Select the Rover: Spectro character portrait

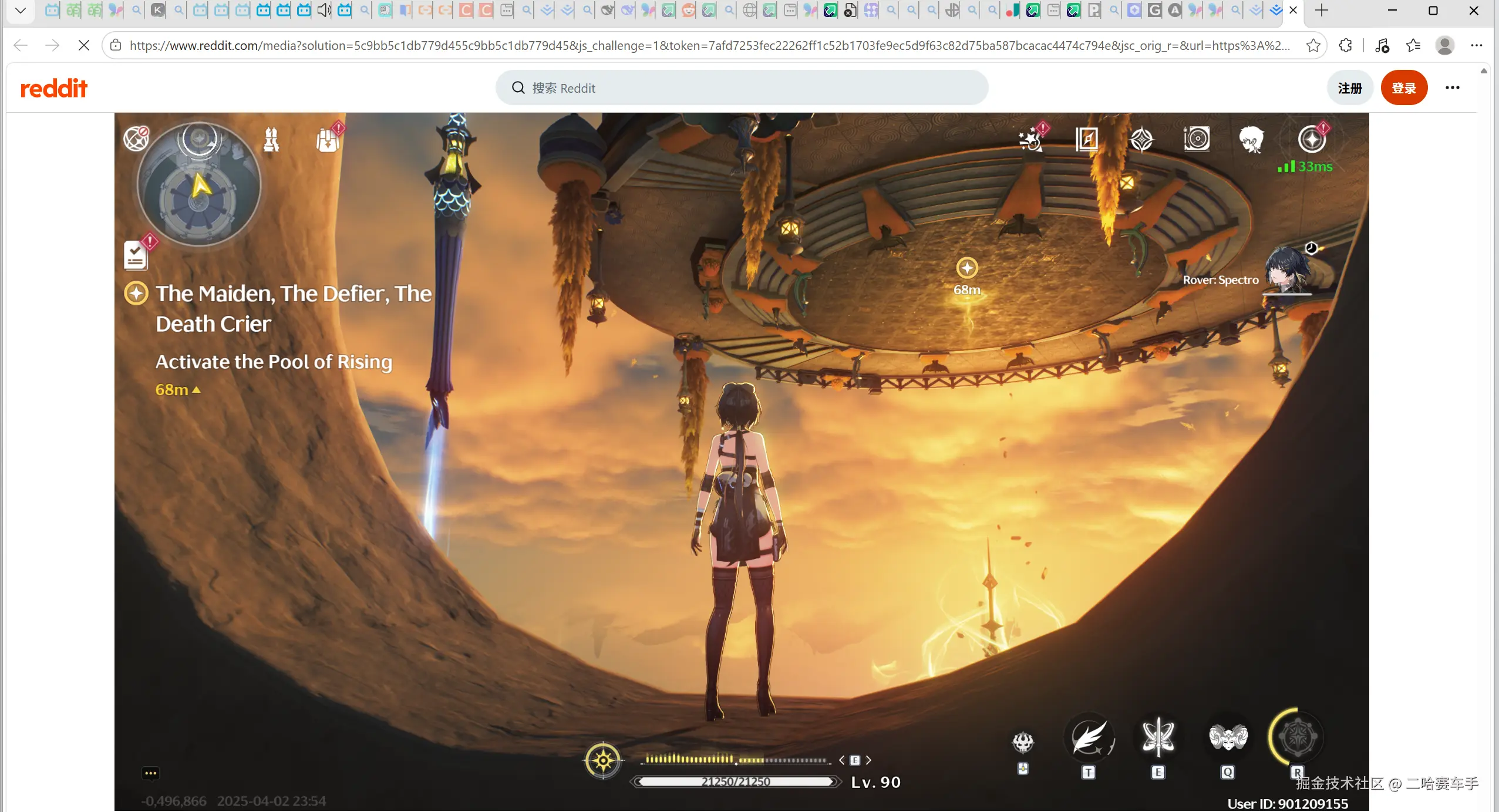click(1288, 270)
